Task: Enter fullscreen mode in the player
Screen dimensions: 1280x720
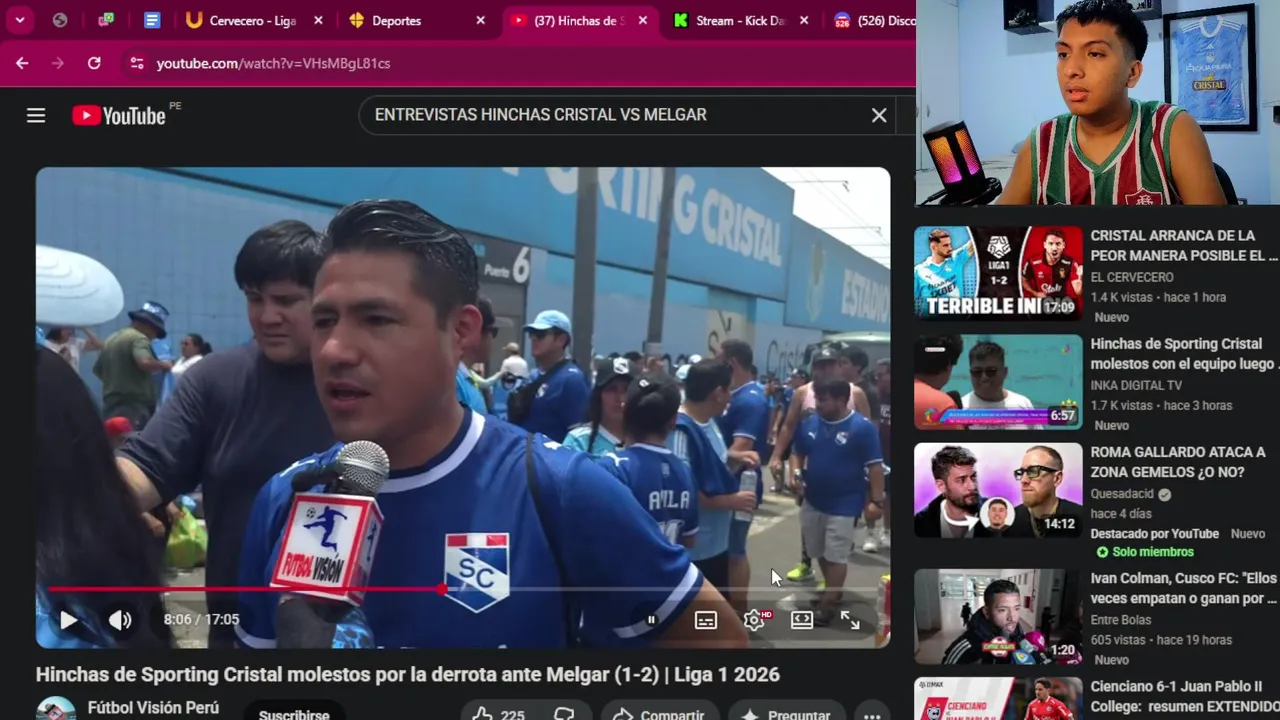Action: point(850,620)
